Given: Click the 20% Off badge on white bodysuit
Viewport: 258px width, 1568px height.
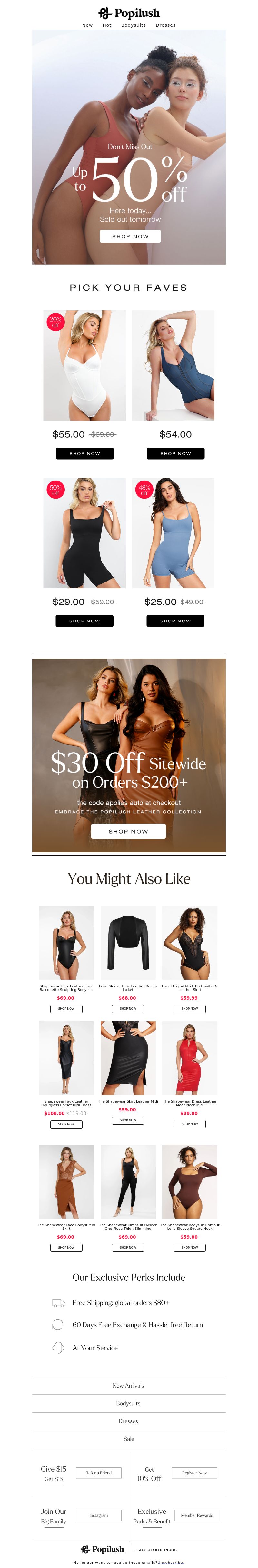Looking at the screenshot, I should [55, 322].
